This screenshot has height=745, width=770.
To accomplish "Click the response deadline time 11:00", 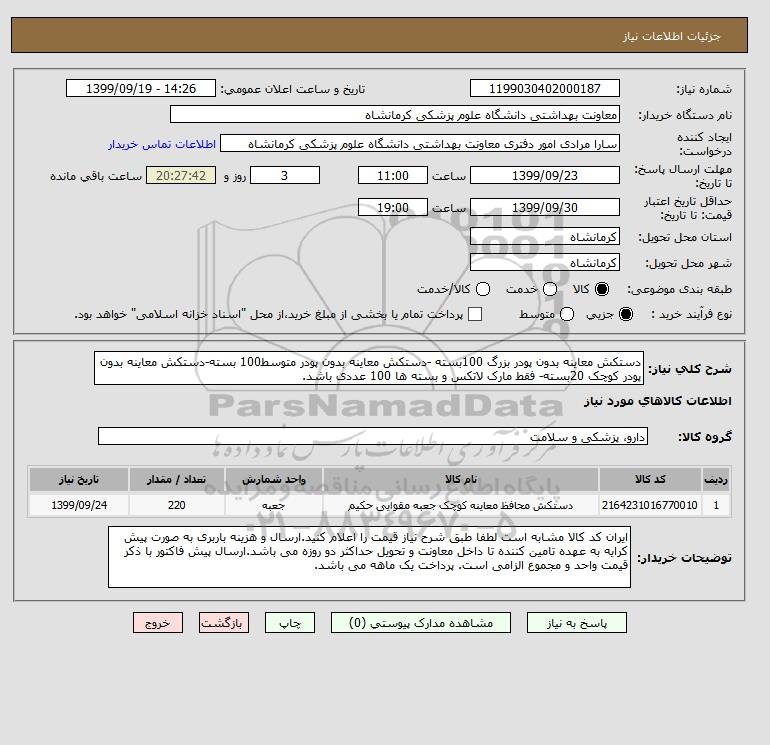I will pyautogui.click(x=393, y=175).
